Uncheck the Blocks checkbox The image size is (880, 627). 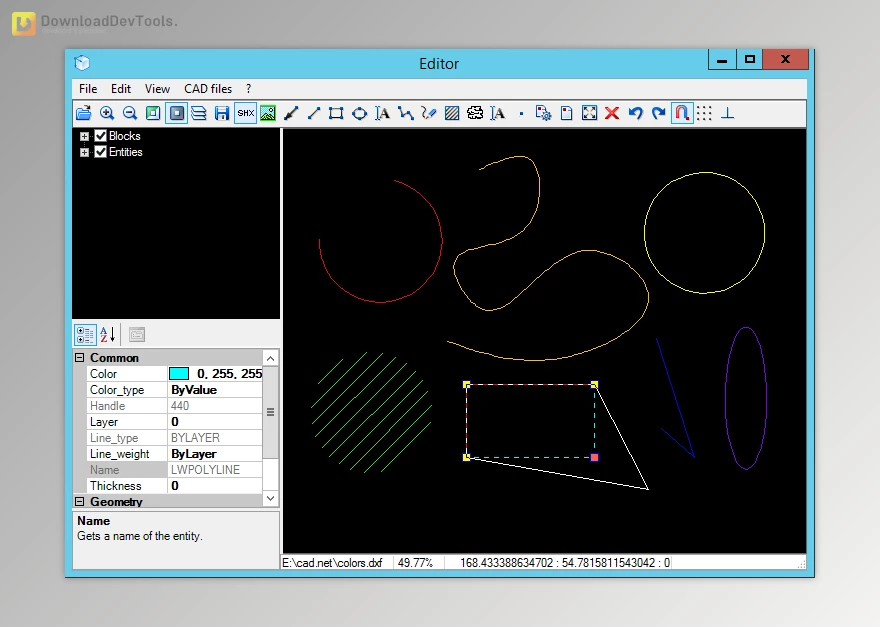[100, 136]
